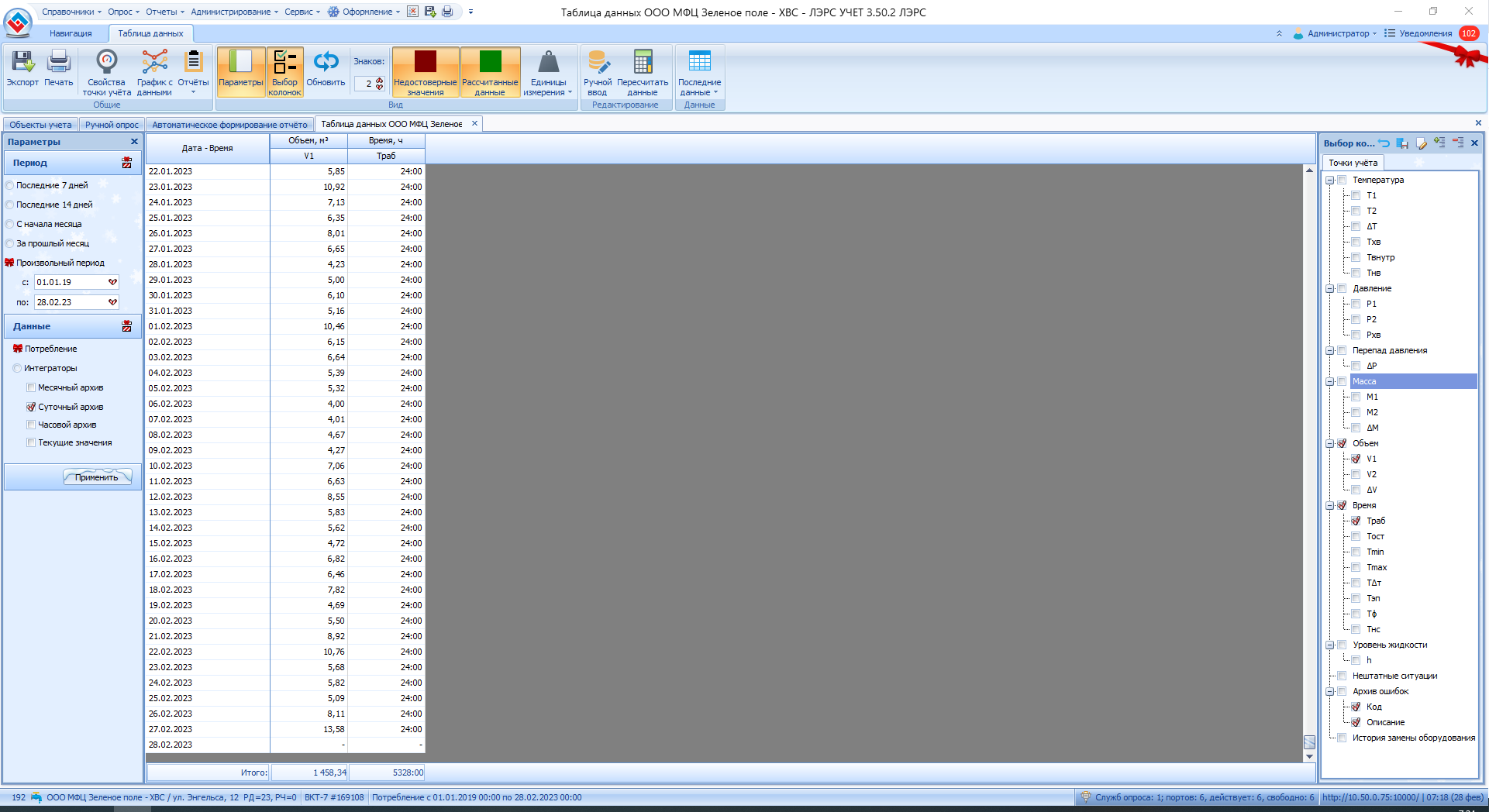Click undo arrow in column chooser header
Screen dimensions: 1489x812
coord(1384,143)
